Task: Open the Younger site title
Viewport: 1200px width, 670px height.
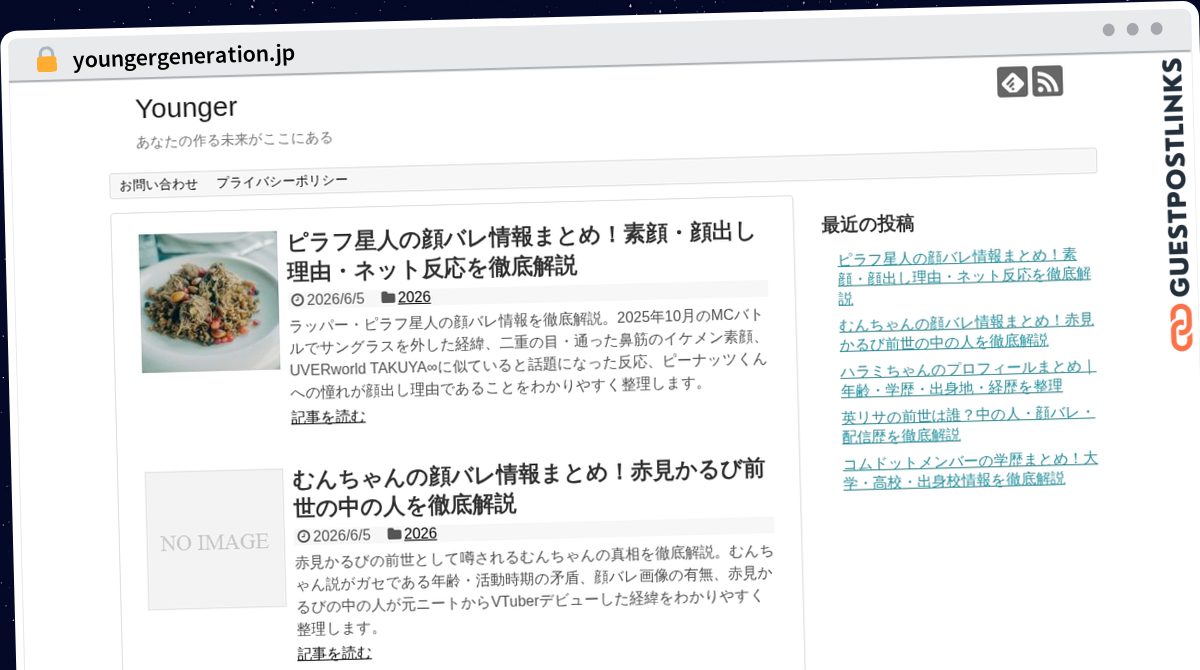Action: point(186,107)
